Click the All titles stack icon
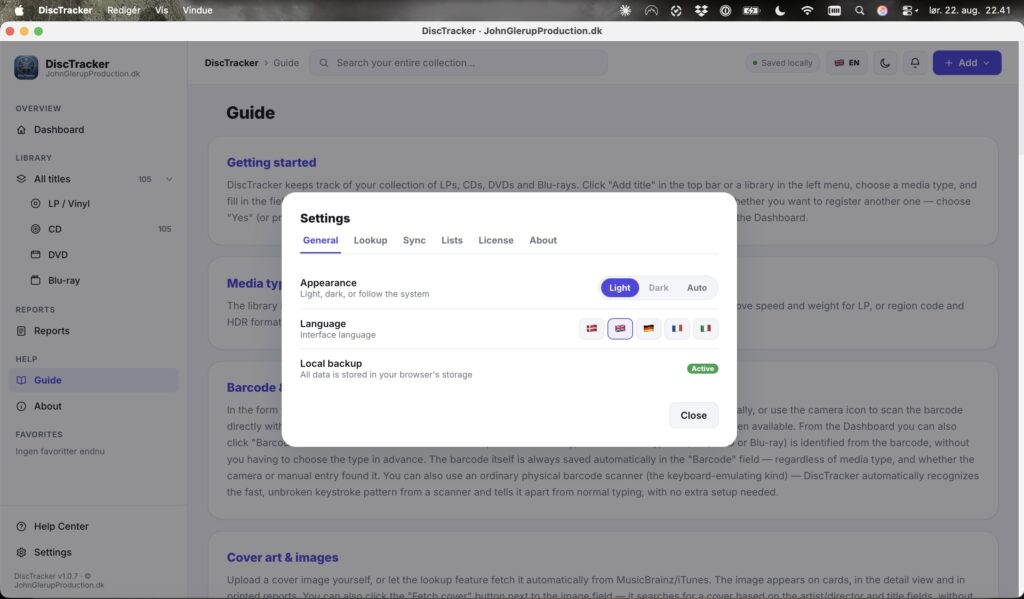The image size is (1024, 599). 21,179
